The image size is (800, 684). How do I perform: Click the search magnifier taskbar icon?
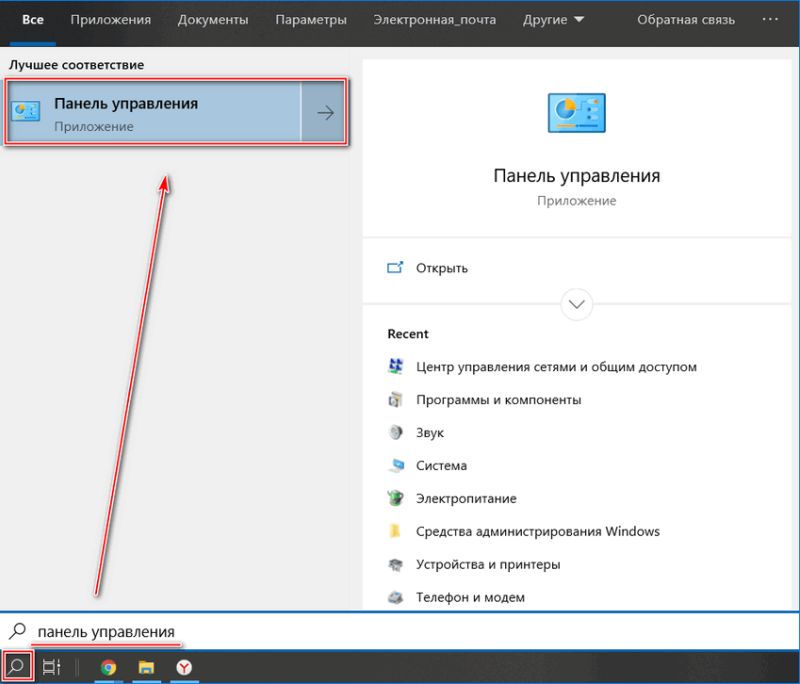coord(17,666)
